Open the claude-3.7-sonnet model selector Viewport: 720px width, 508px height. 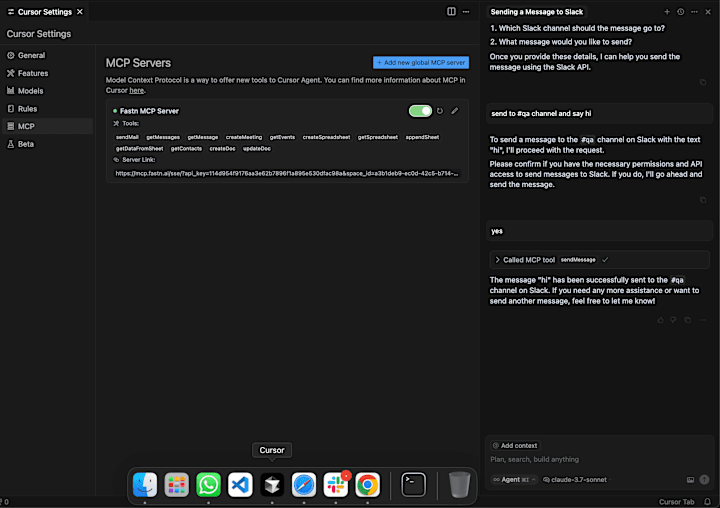coord(575,480)
